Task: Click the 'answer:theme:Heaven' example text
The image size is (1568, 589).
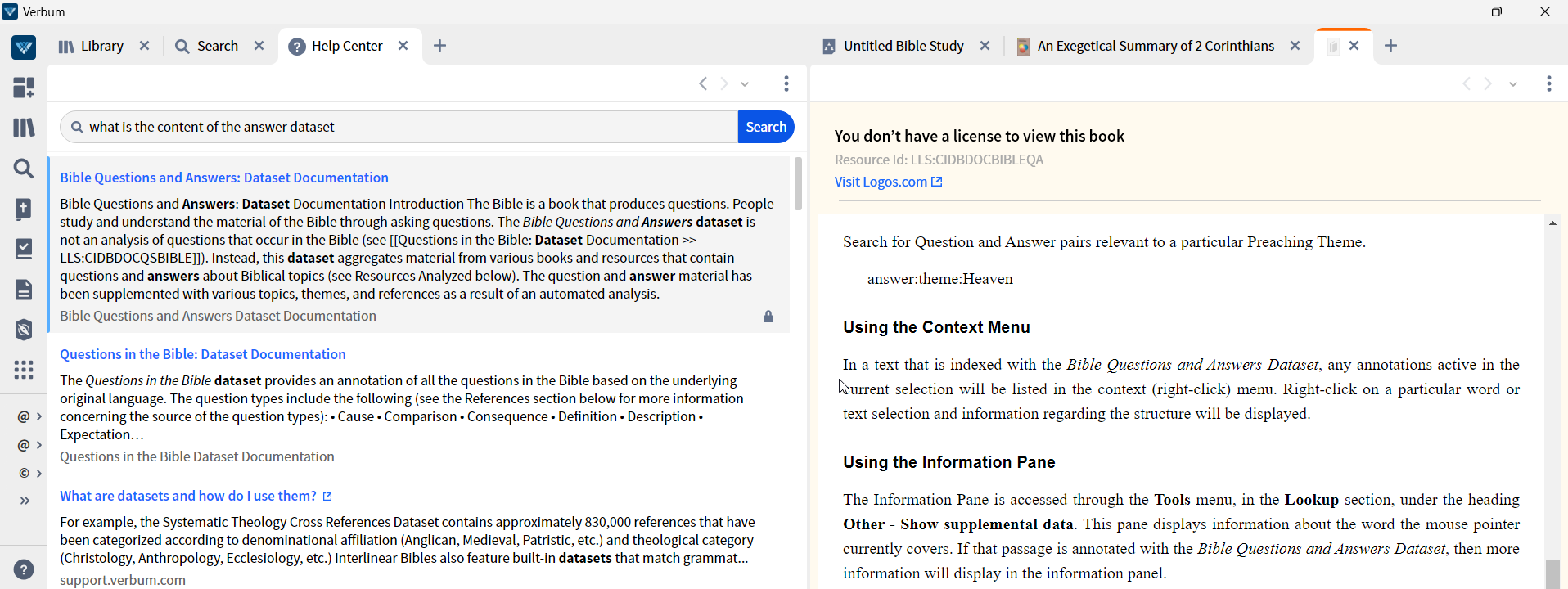Action: click(940, 279)
